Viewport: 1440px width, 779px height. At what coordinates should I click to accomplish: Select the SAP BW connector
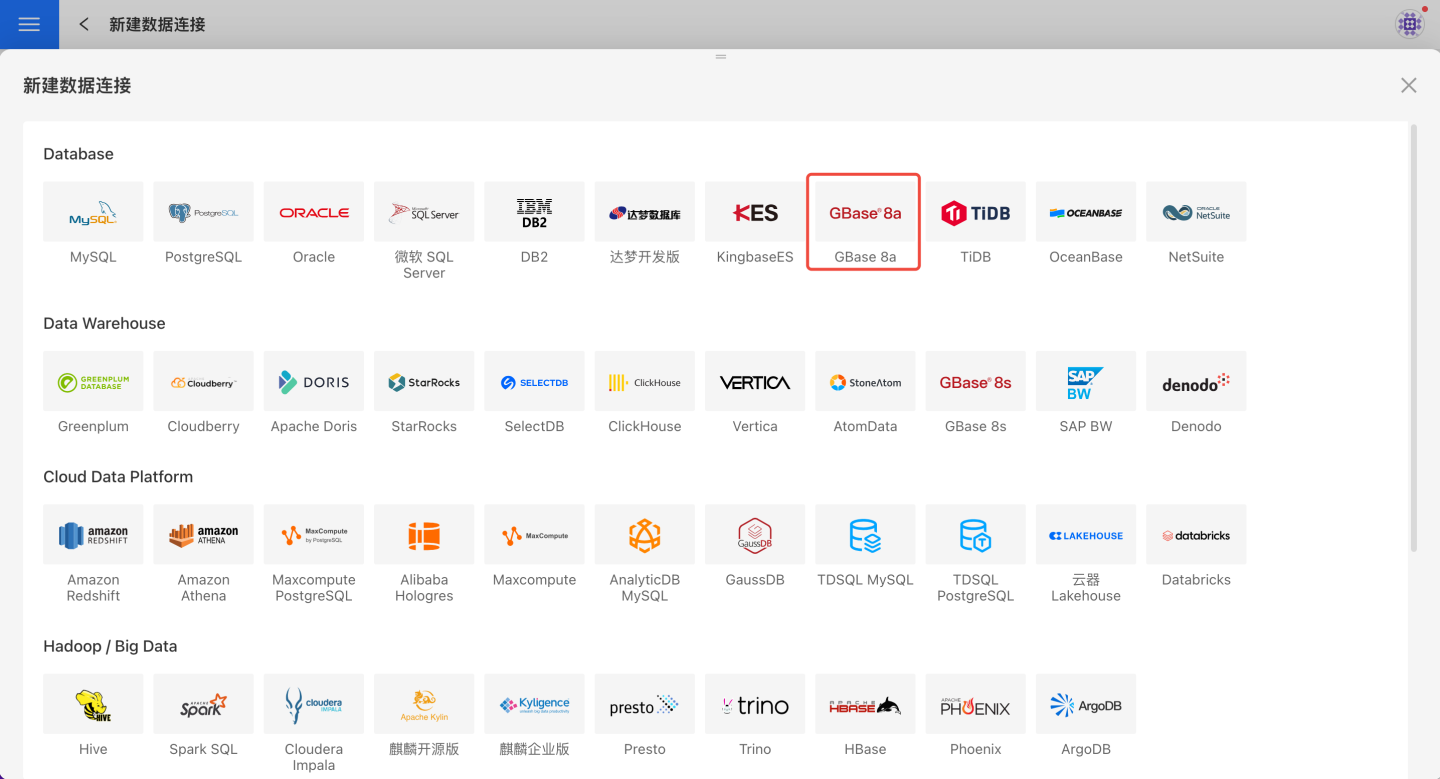pos(1085,382)
